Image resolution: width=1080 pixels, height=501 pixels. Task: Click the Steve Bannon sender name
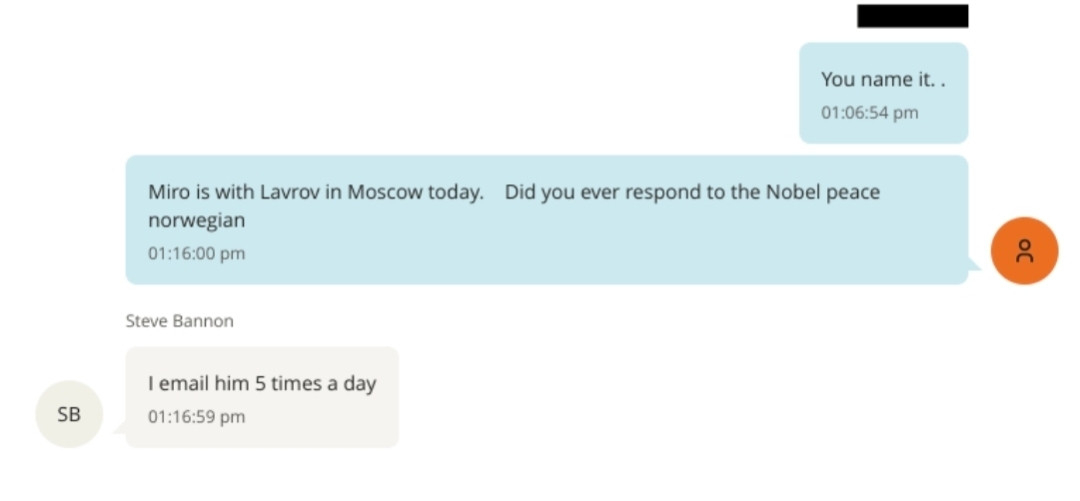(179, 321)
